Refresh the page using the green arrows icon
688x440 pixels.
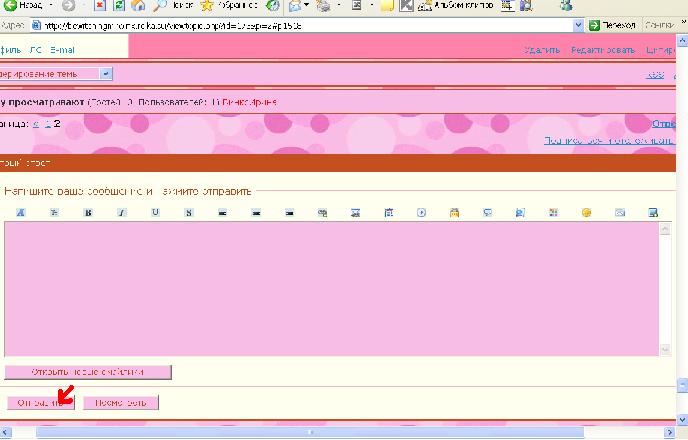(x=118, y=5)
